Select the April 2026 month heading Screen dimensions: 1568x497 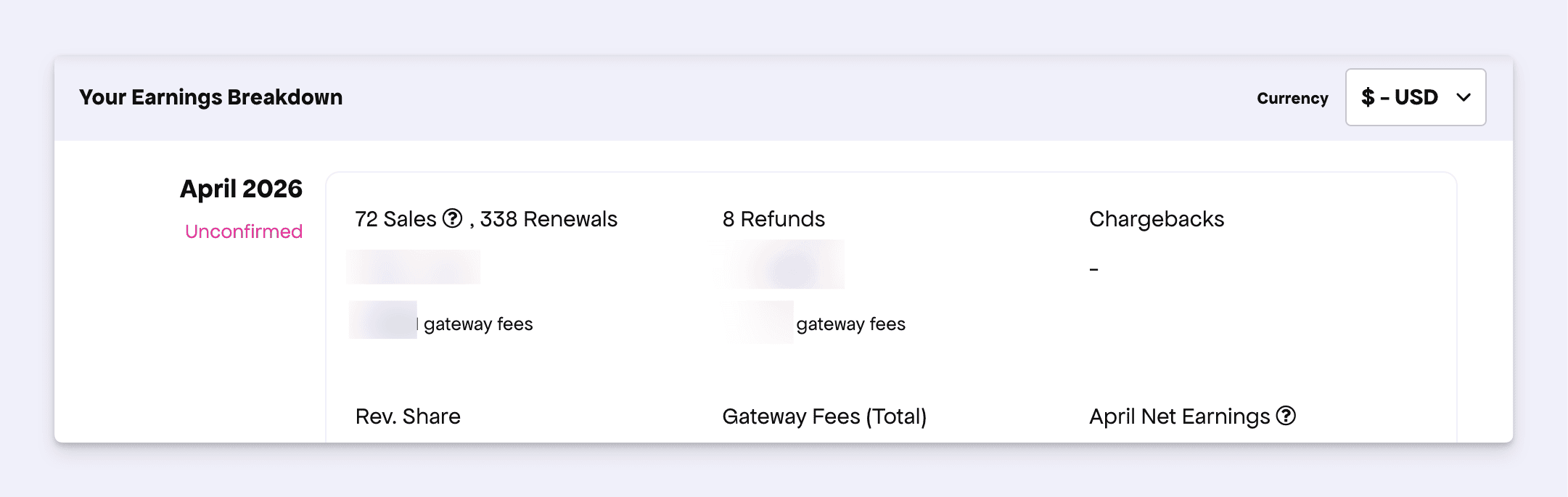[x=241, y=189]
